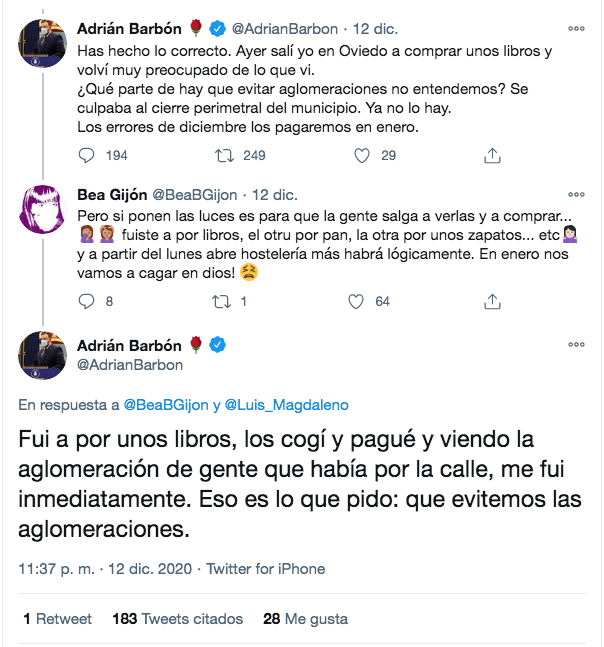Retweet Adrián Barbón's first tweet
This screenshot has height=647, width=604.
click(x=225, y=155)
